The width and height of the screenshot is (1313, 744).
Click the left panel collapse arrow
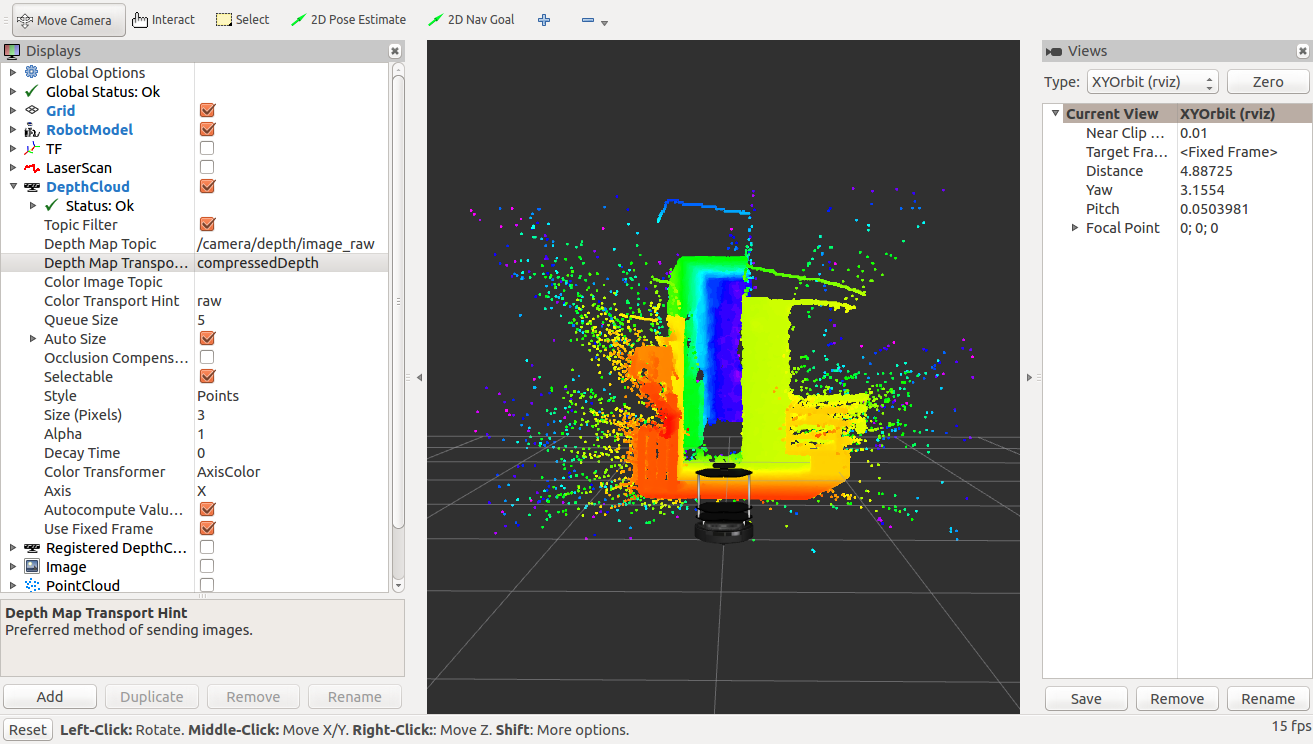point(419,377)
